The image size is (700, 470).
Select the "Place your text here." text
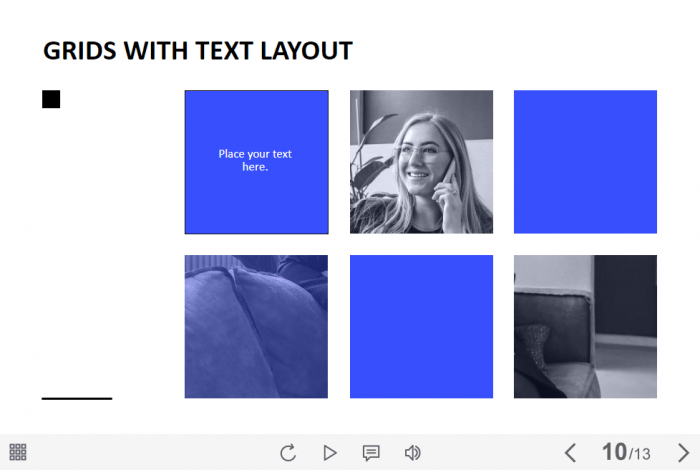[255, 160]
